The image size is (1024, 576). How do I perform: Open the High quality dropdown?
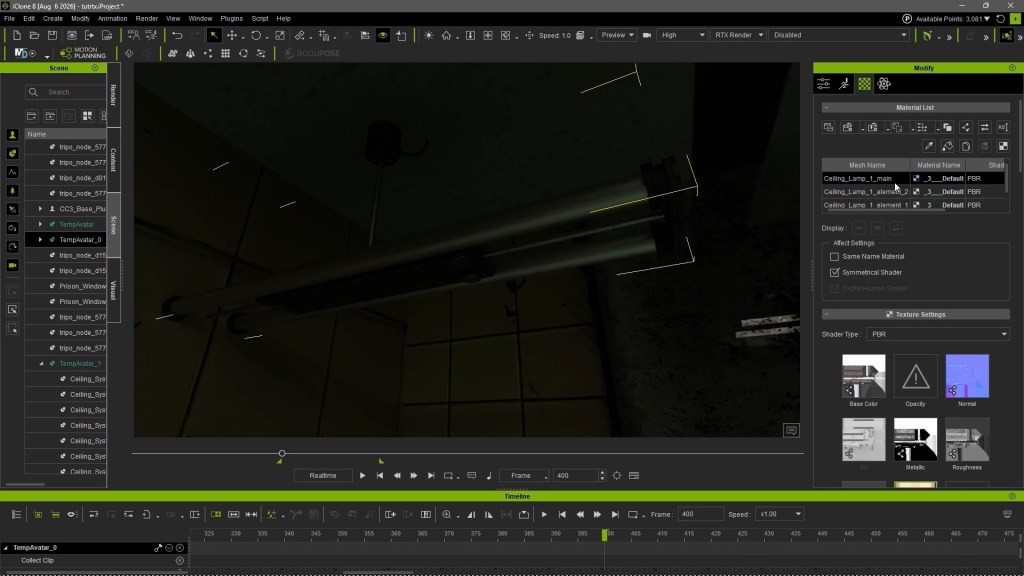pos(682,35)
